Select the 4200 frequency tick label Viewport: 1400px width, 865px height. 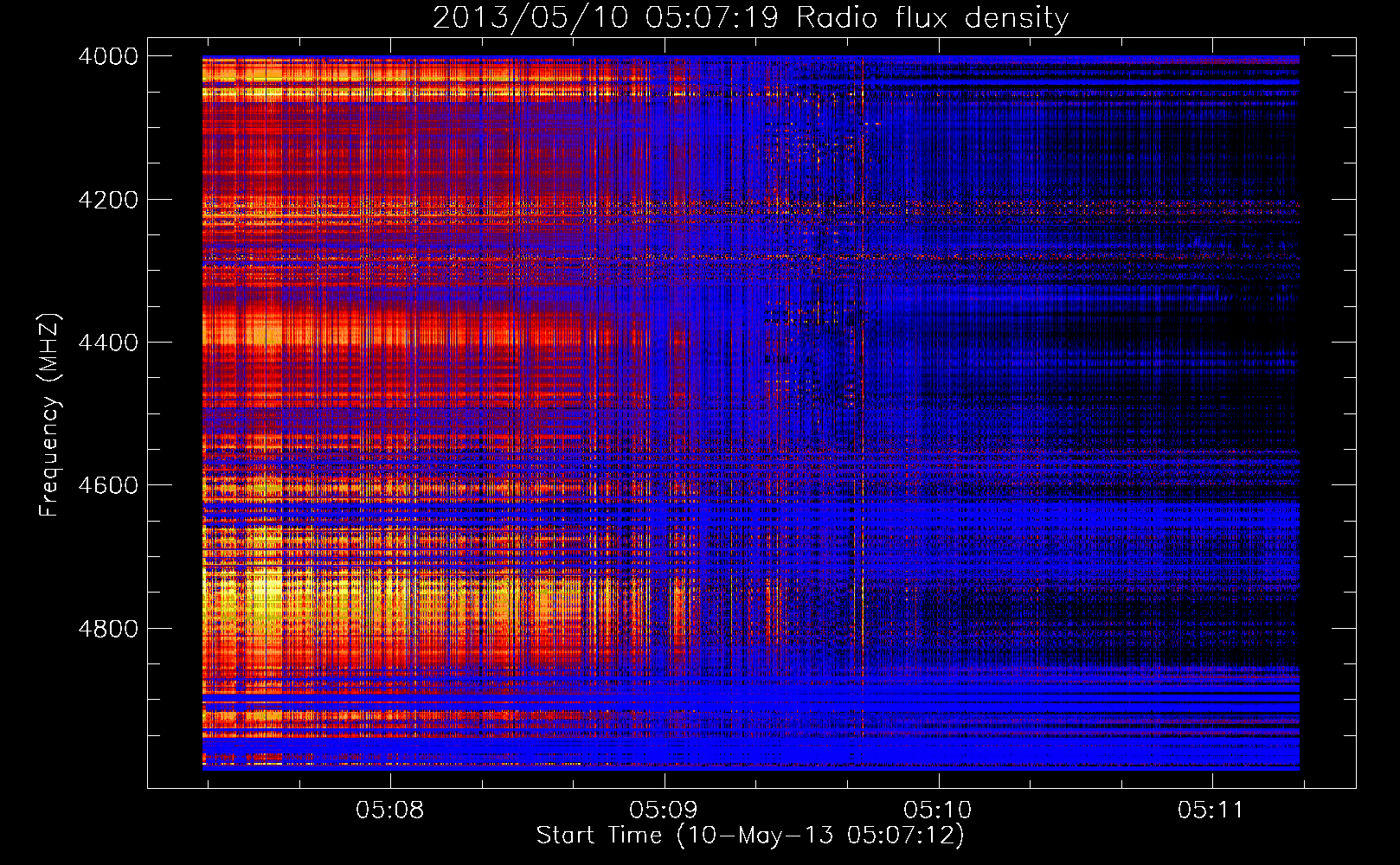108,200
